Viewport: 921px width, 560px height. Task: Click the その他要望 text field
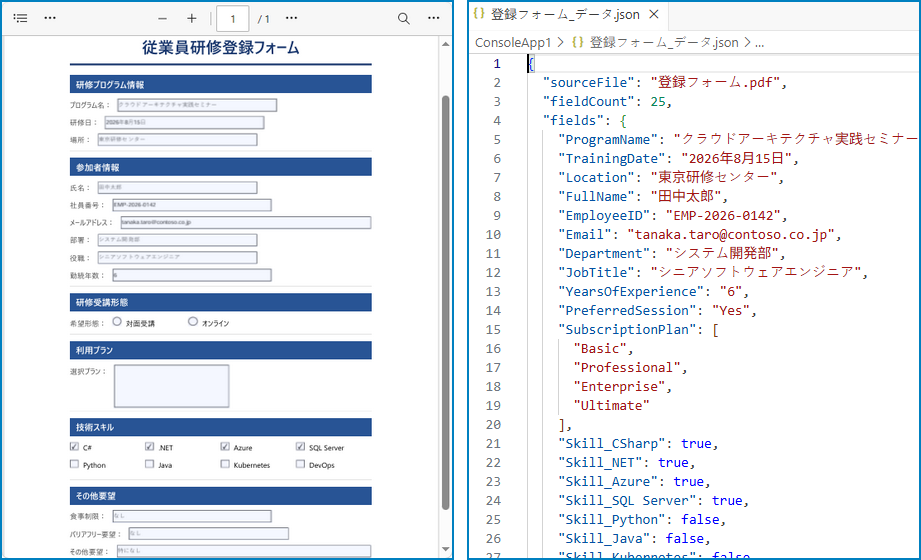pyautogui.click(x=244, y=551)
